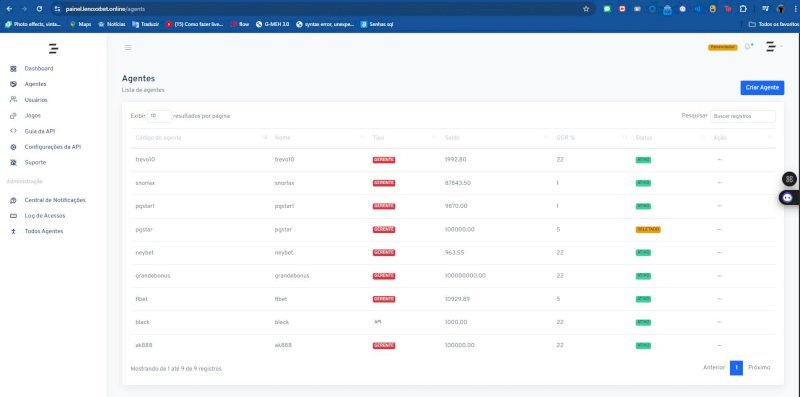This screenshot has height=397, width=800.
Task: Open the notifications bell icon
Action: point(748,47)
